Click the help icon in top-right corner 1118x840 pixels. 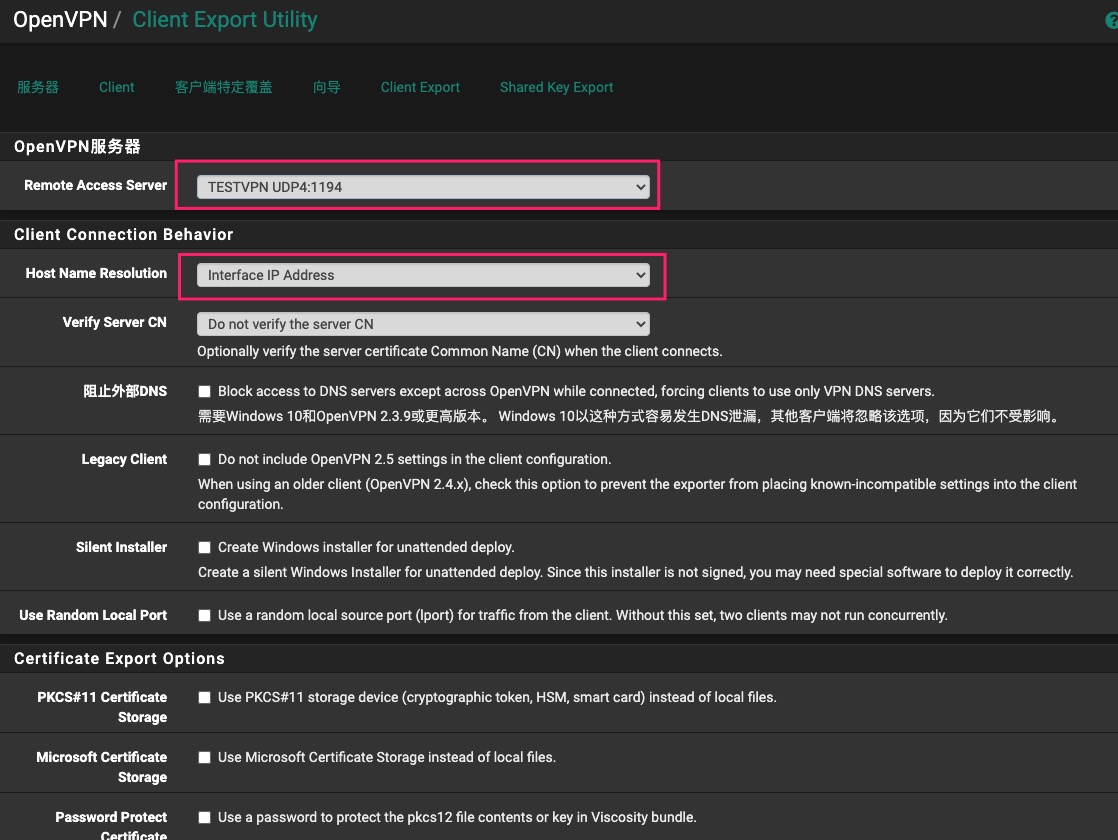pyautogui.click(x=1111, y=21)
